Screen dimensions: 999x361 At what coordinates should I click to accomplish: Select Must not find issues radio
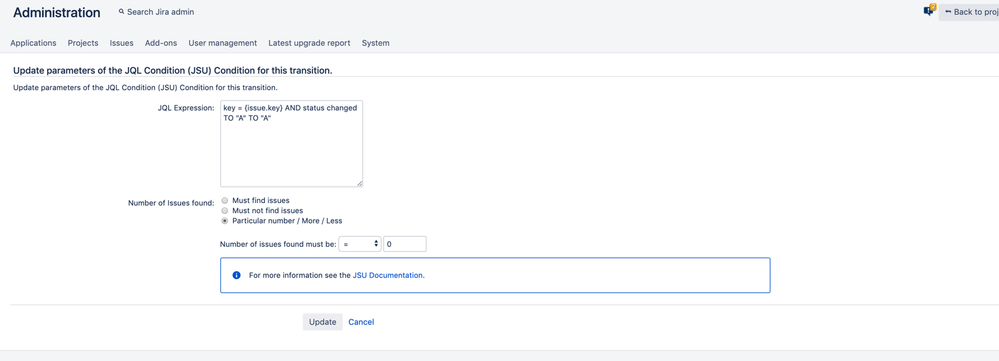pyautogui.click(x=224, y=210)
